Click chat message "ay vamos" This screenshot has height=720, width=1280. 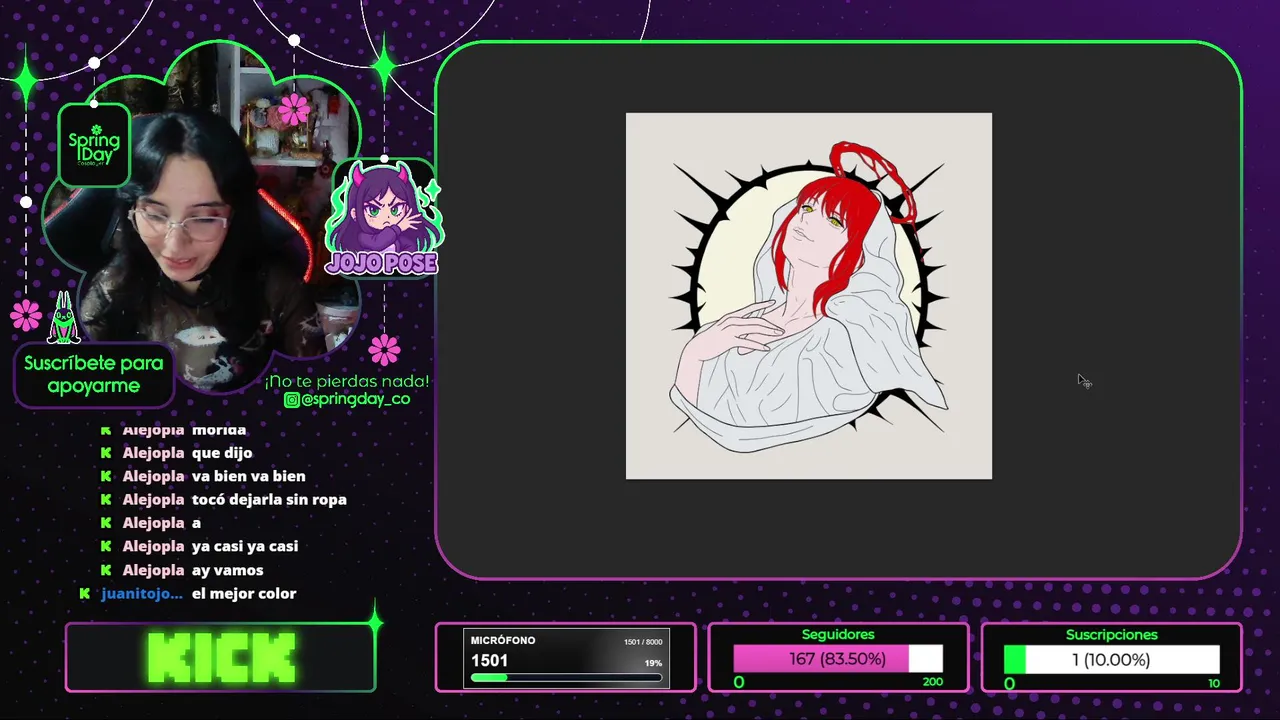pos(228,570)
